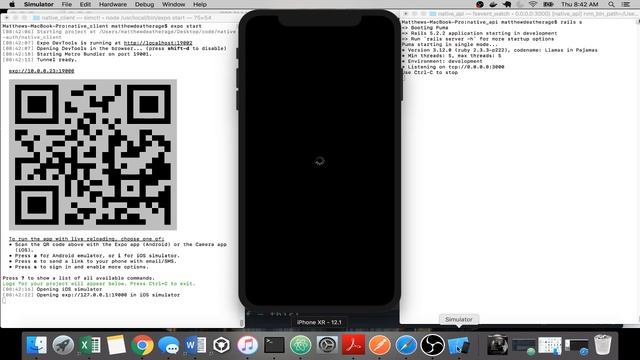Open the Simulator app menu
640x360 pixels.
[x=39, y=4]
